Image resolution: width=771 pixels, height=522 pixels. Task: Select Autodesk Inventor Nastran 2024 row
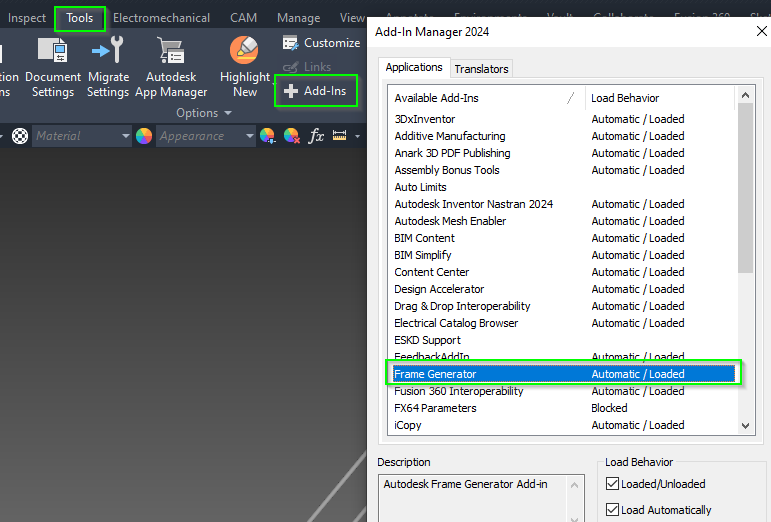click(x=563, y=204)
